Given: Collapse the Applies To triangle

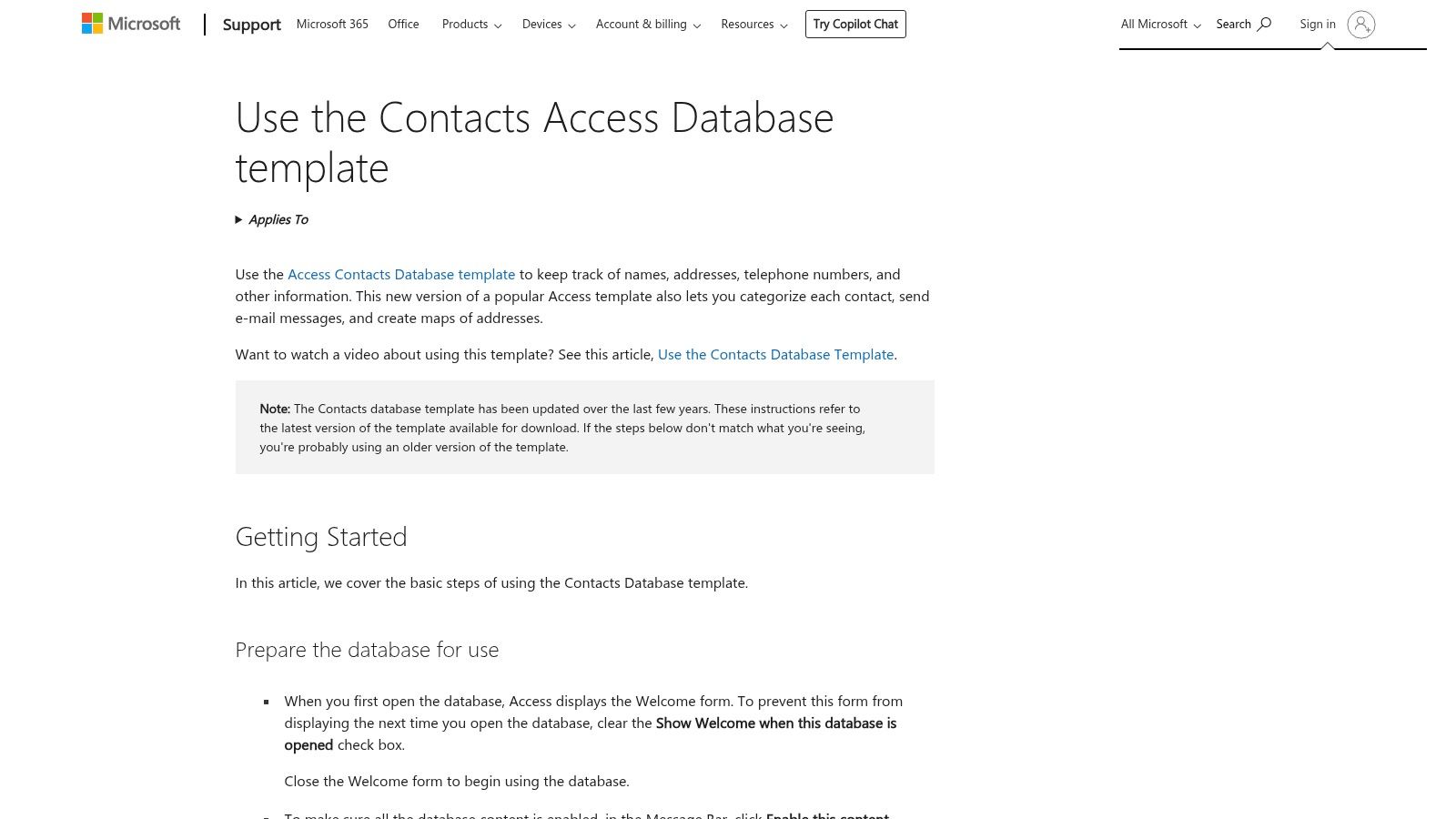Looking at the screenshot, I should pos(240,219).
